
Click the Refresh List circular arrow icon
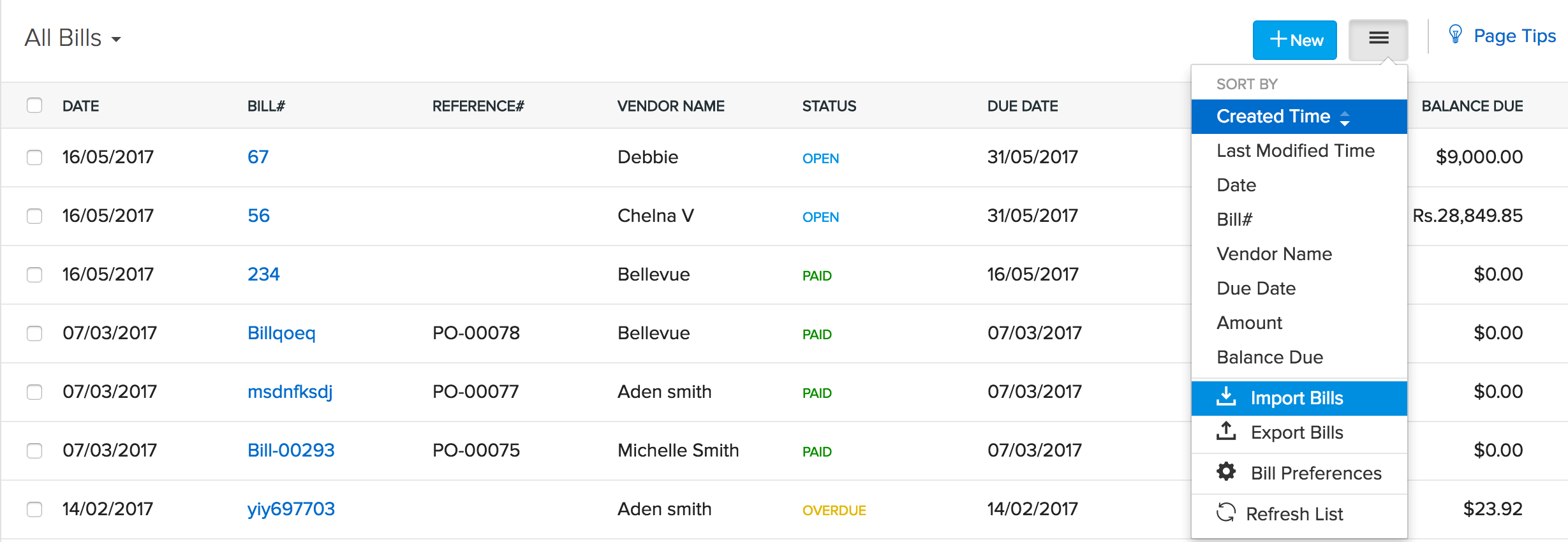(1226, 513)
